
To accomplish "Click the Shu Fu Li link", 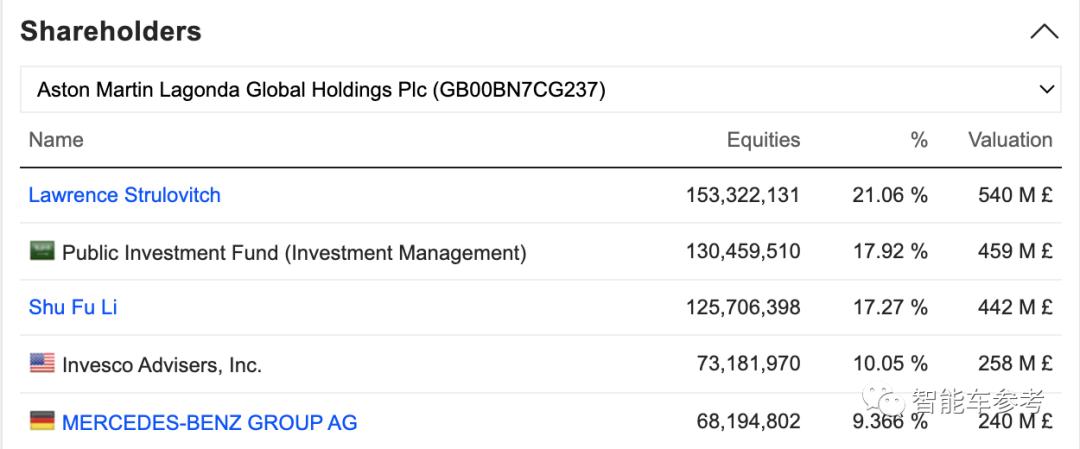I will pyautogui.click(x=73, y=307).
